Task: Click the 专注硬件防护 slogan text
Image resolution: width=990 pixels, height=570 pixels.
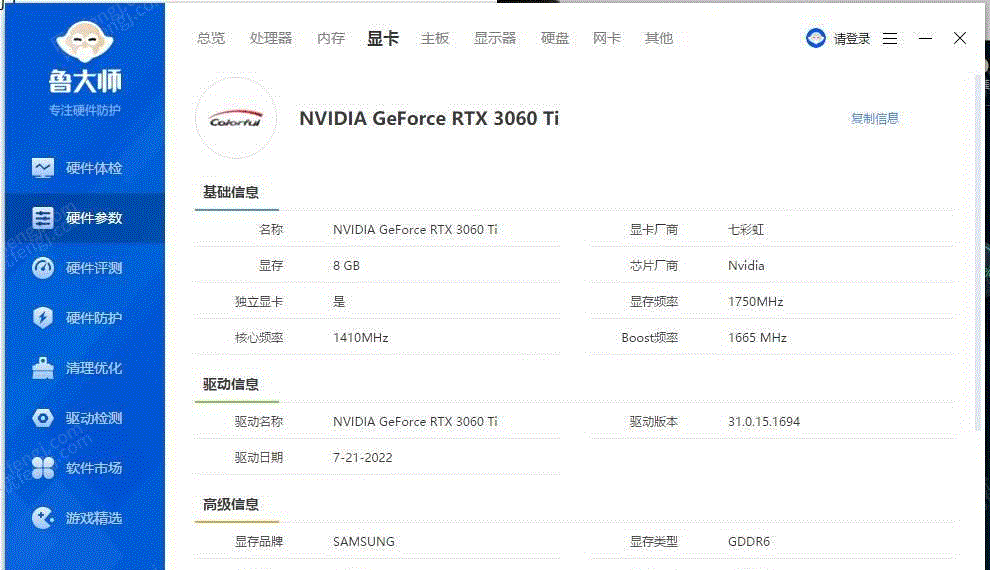Action: (85, 110)
